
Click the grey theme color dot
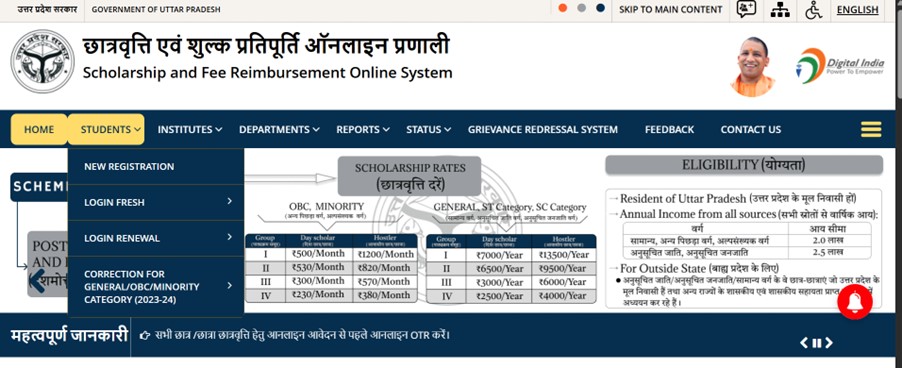click(582, 8)
